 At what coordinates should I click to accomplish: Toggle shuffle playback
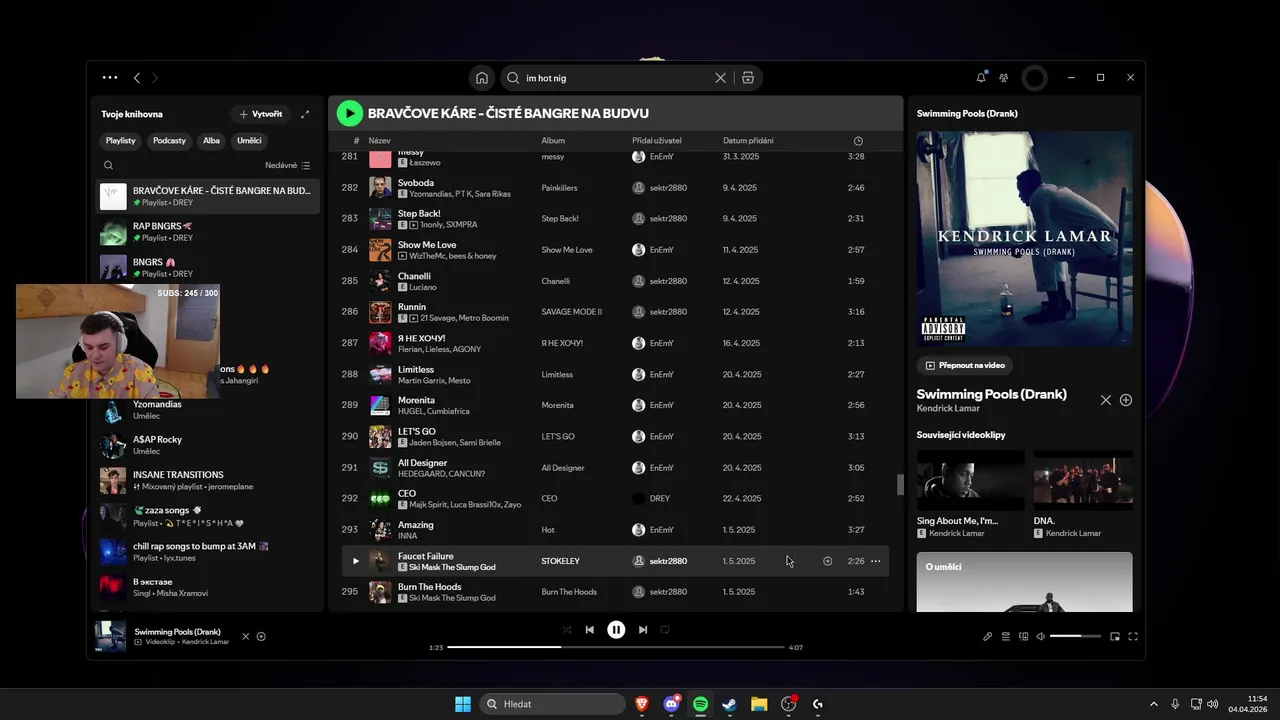pyautogui.click(x=567, y=630)
